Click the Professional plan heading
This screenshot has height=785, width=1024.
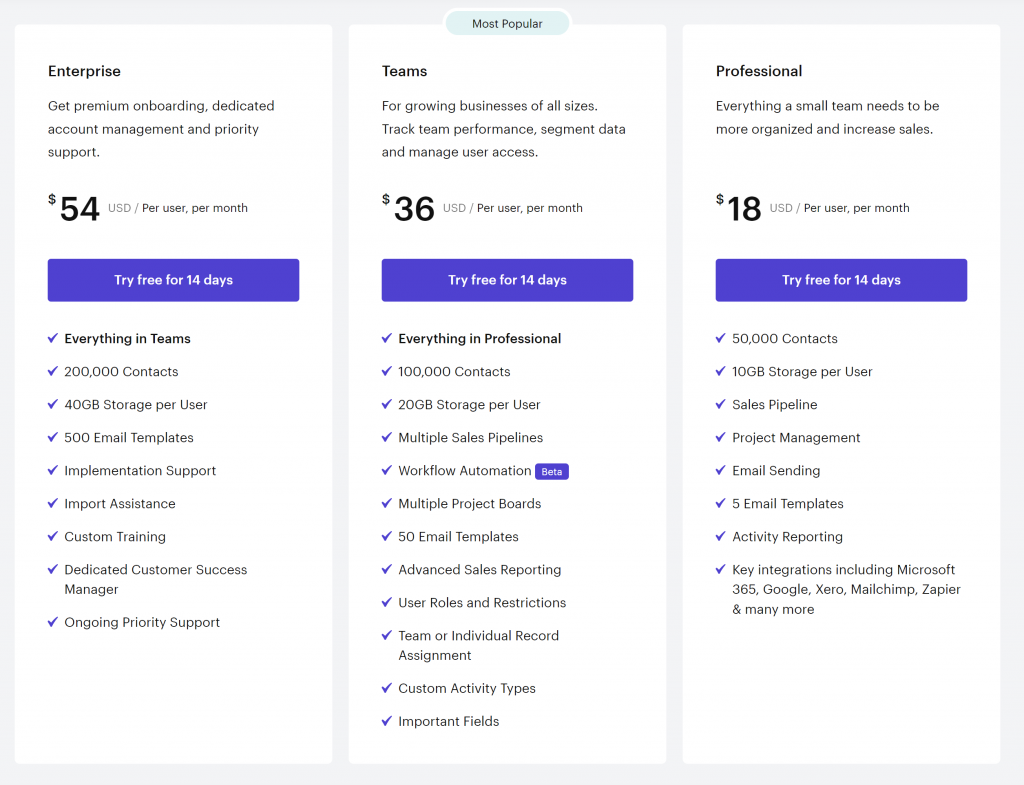[x=759, y=71]
